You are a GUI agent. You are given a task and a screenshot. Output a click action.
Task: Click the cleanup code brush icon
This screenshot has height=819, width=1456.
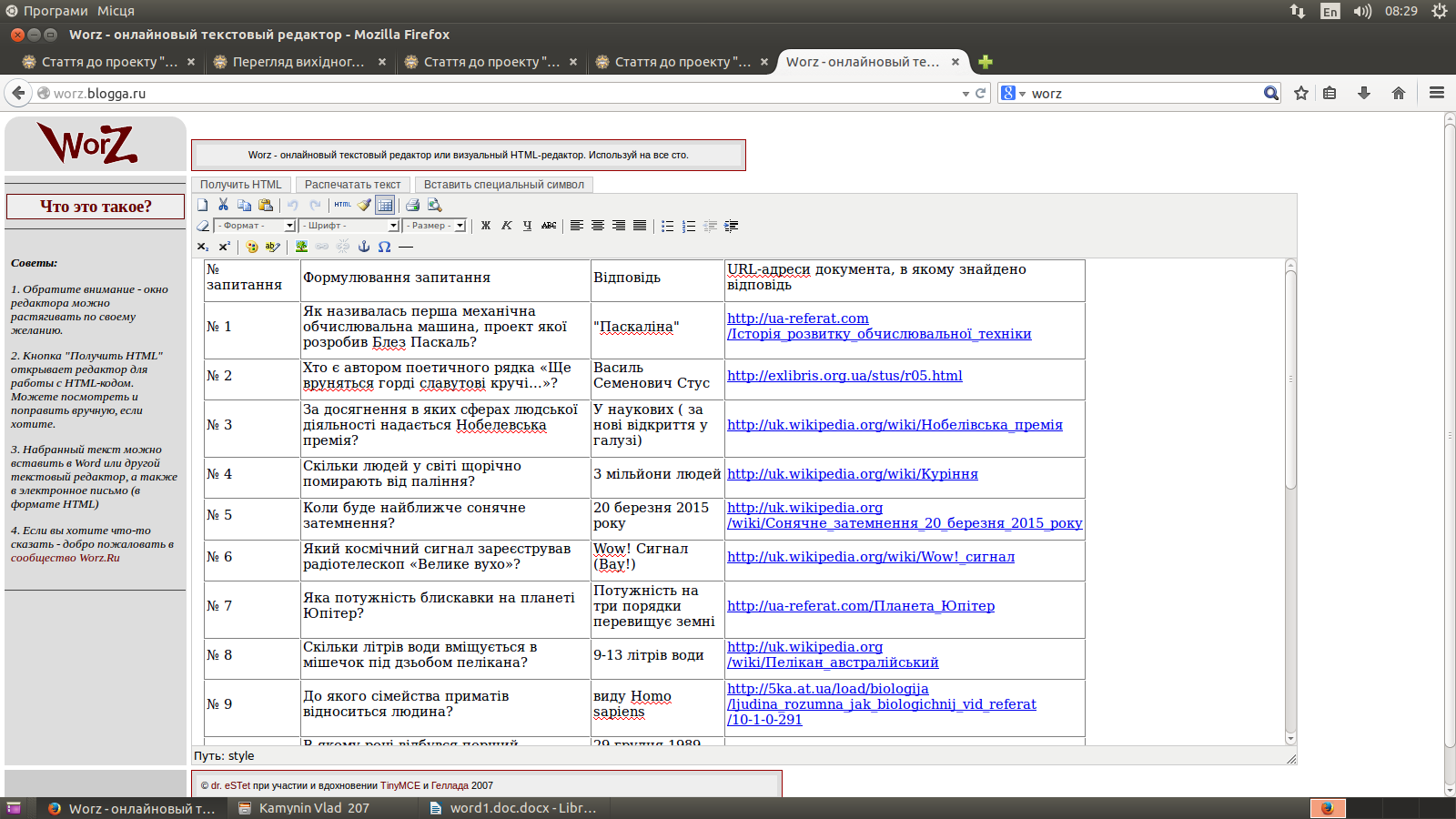(x=364, y=205)
